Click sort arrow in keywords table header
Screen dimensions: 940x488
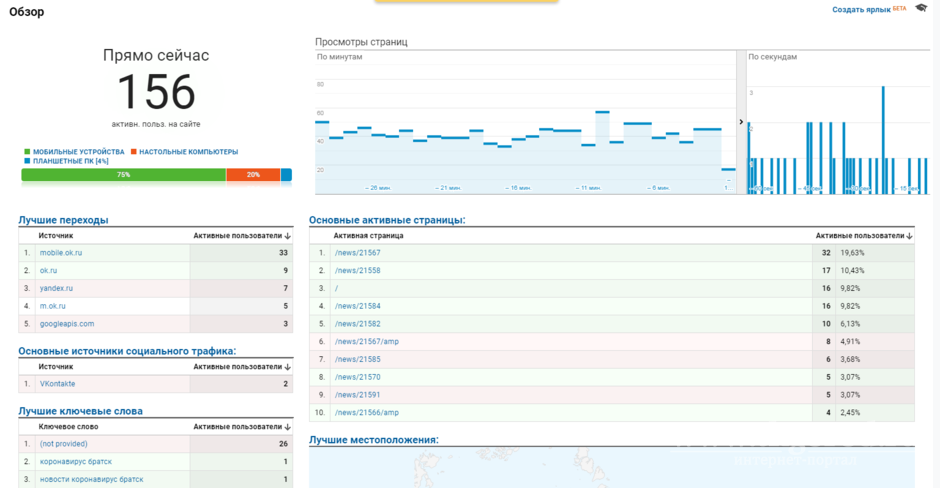click(x=288, y=427)
